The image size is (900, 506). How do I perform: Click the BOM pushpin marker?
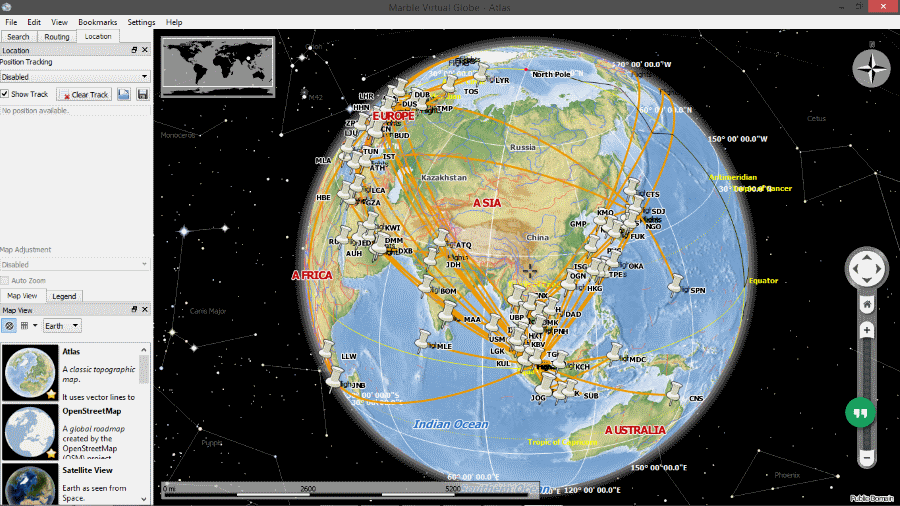427,285
